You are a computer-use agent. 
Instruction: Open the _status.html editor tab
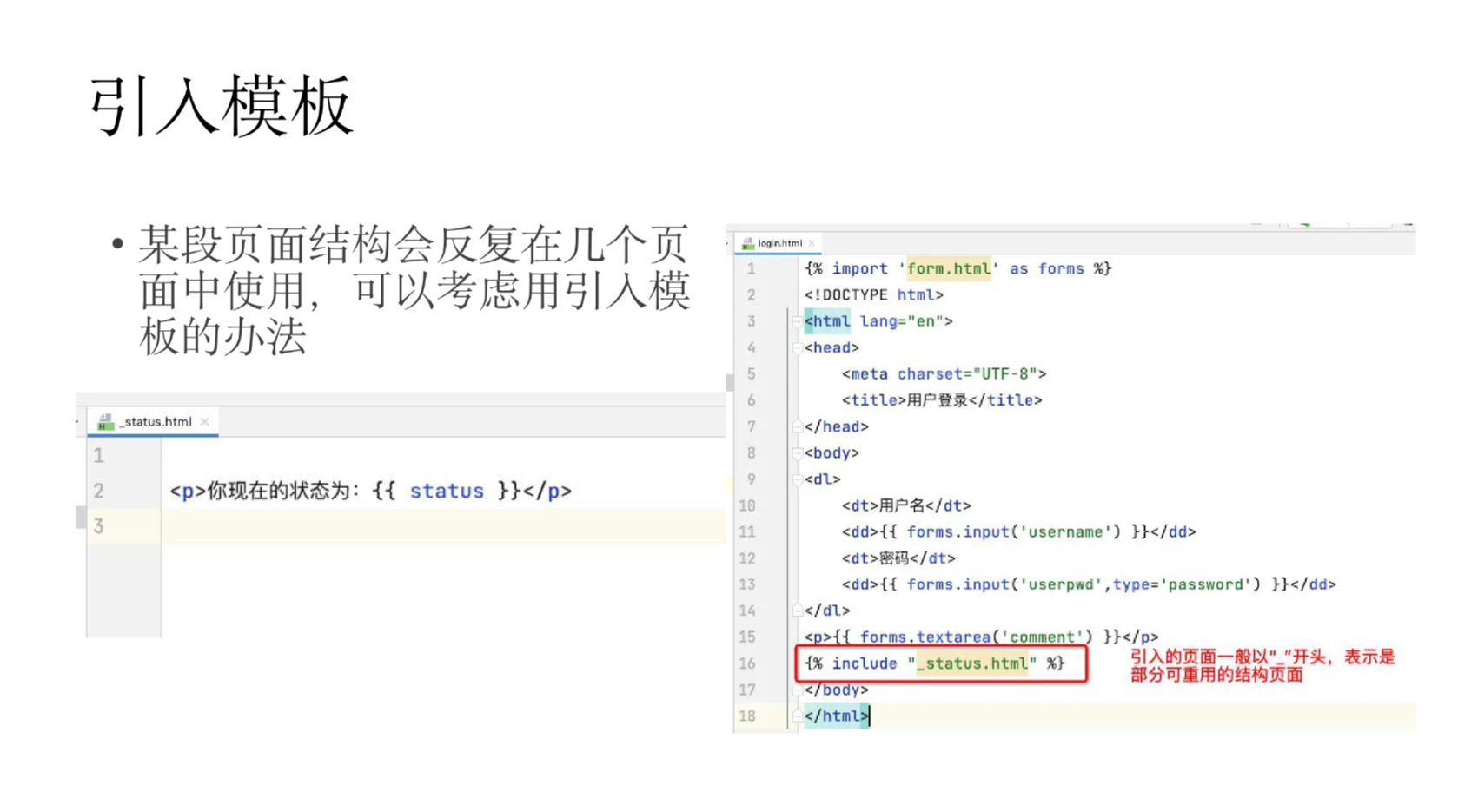(x=154, y=421)
